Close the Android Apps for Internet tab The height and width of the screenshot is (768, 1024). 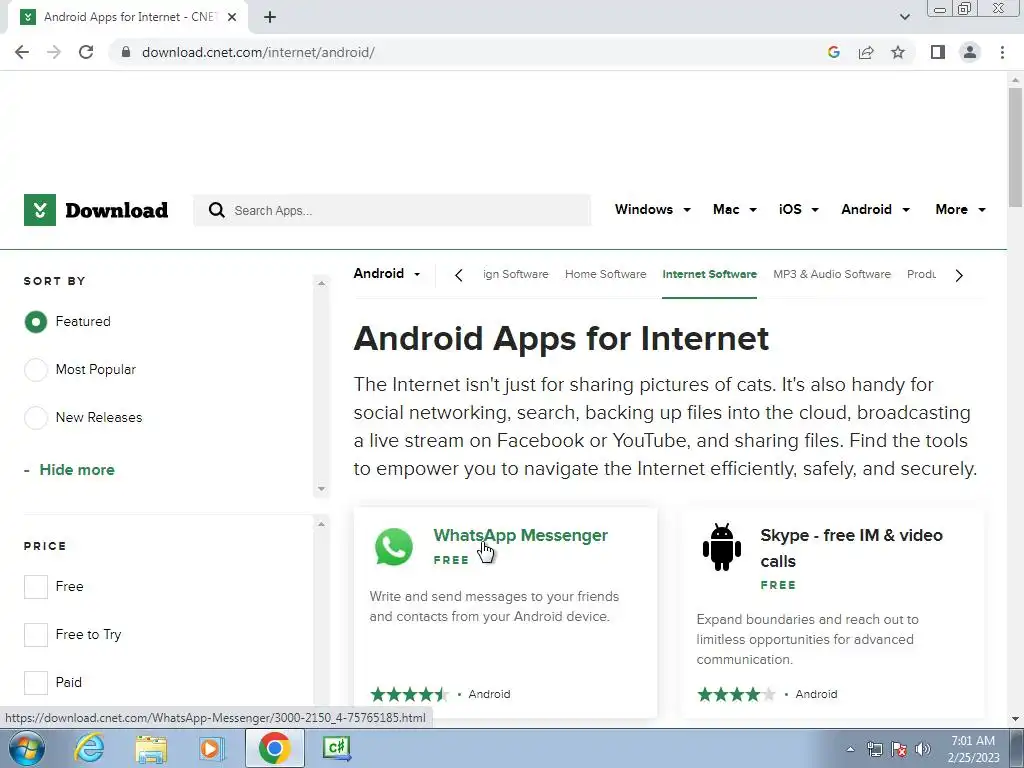[x=232, y=17]
